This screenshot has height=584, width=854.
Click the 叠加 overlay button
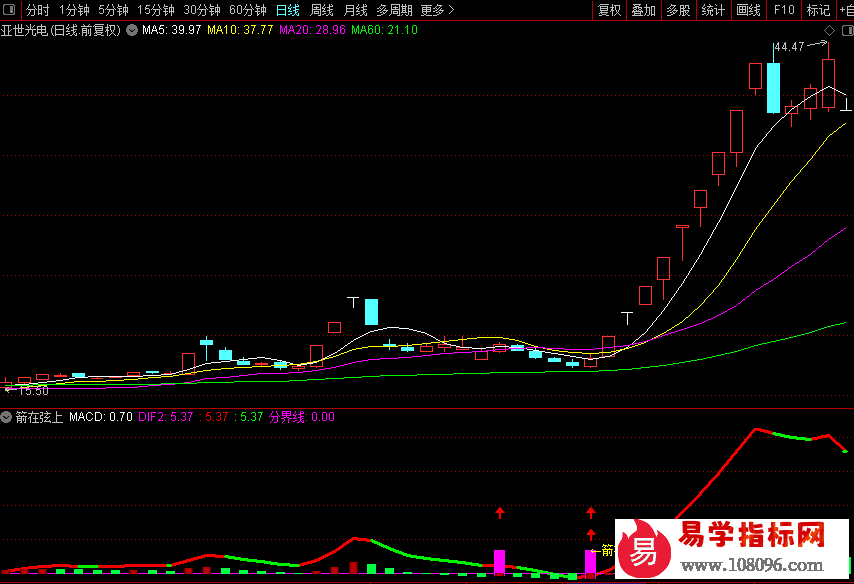click(x=643, y=10)
